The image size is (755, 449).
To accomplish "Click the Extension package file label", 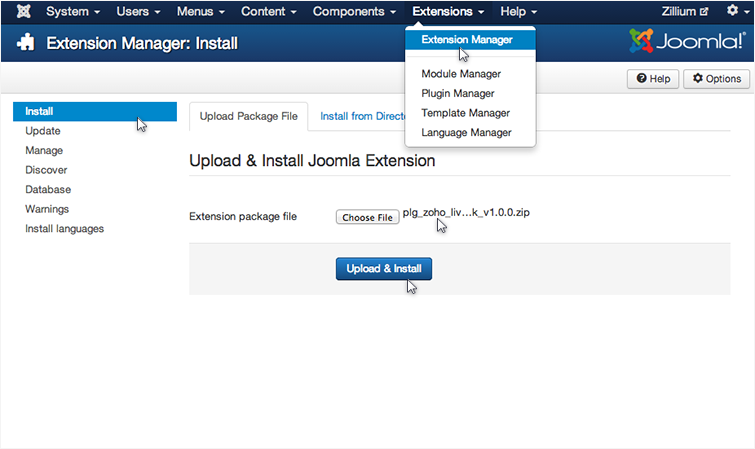I will [x=243, y=217].
